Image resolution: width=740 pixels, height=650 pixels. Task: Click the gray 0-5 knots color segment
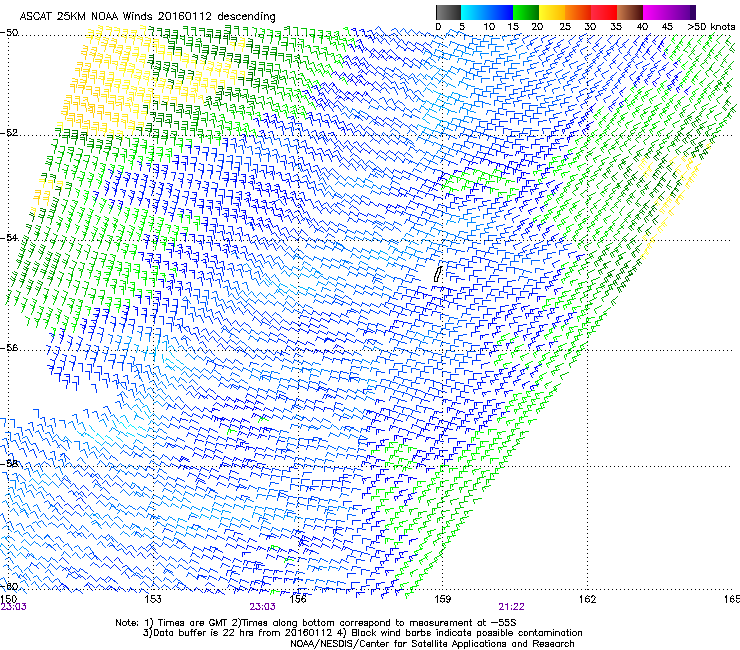click(448, 12)
